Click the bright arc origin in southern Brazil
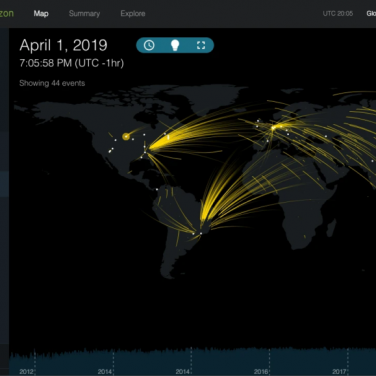Viewport: 376px width, 376px height. (x=202, y=220)
